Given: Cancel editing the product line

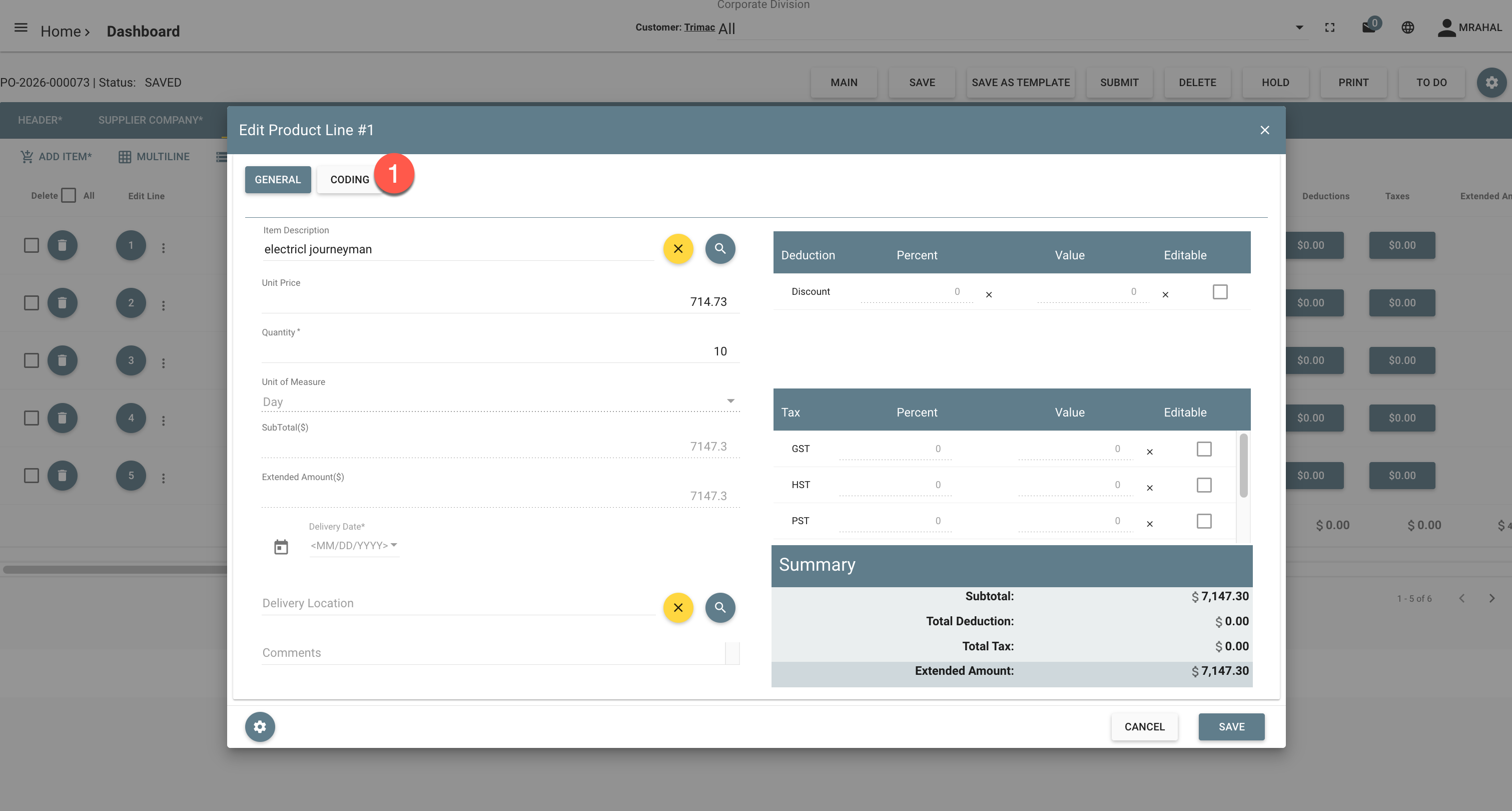Looking at the screenshot, I should (1144, 727).
